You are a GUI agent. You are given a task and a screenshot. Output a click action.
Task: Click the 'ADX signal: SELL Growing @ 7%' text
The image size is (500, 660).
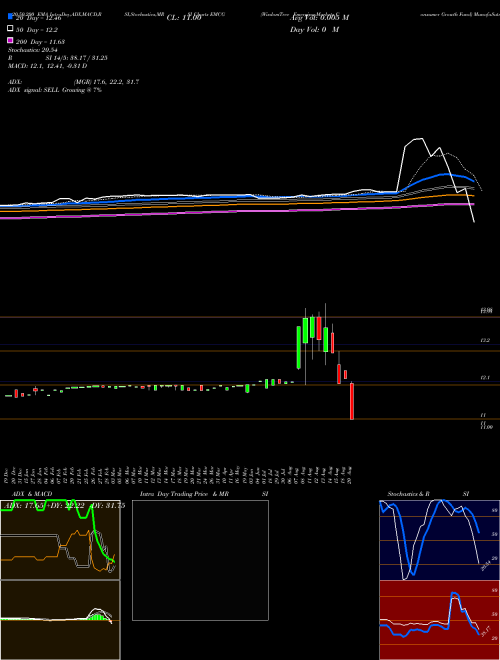55,90
